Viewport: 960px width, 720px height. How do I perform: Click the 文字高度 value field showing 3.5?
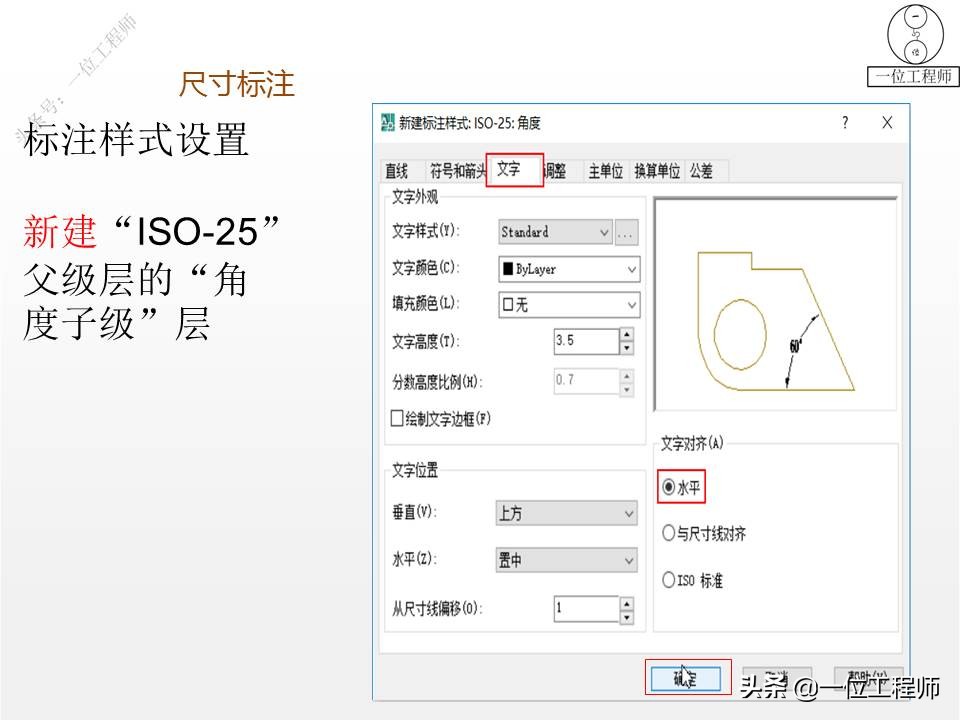pos(585,341)
